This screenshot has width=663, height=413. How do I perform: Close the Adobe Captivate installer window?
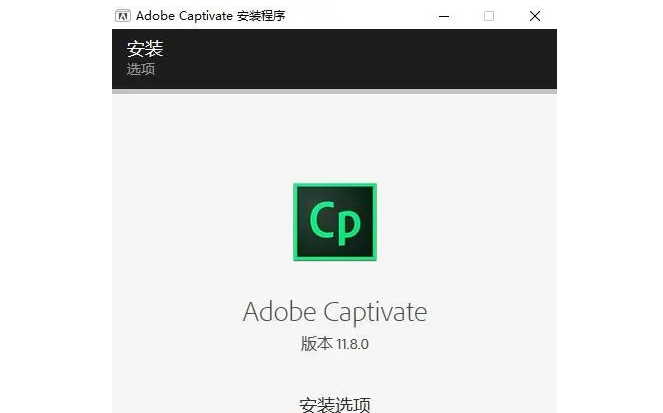click(x=535, y=16)
